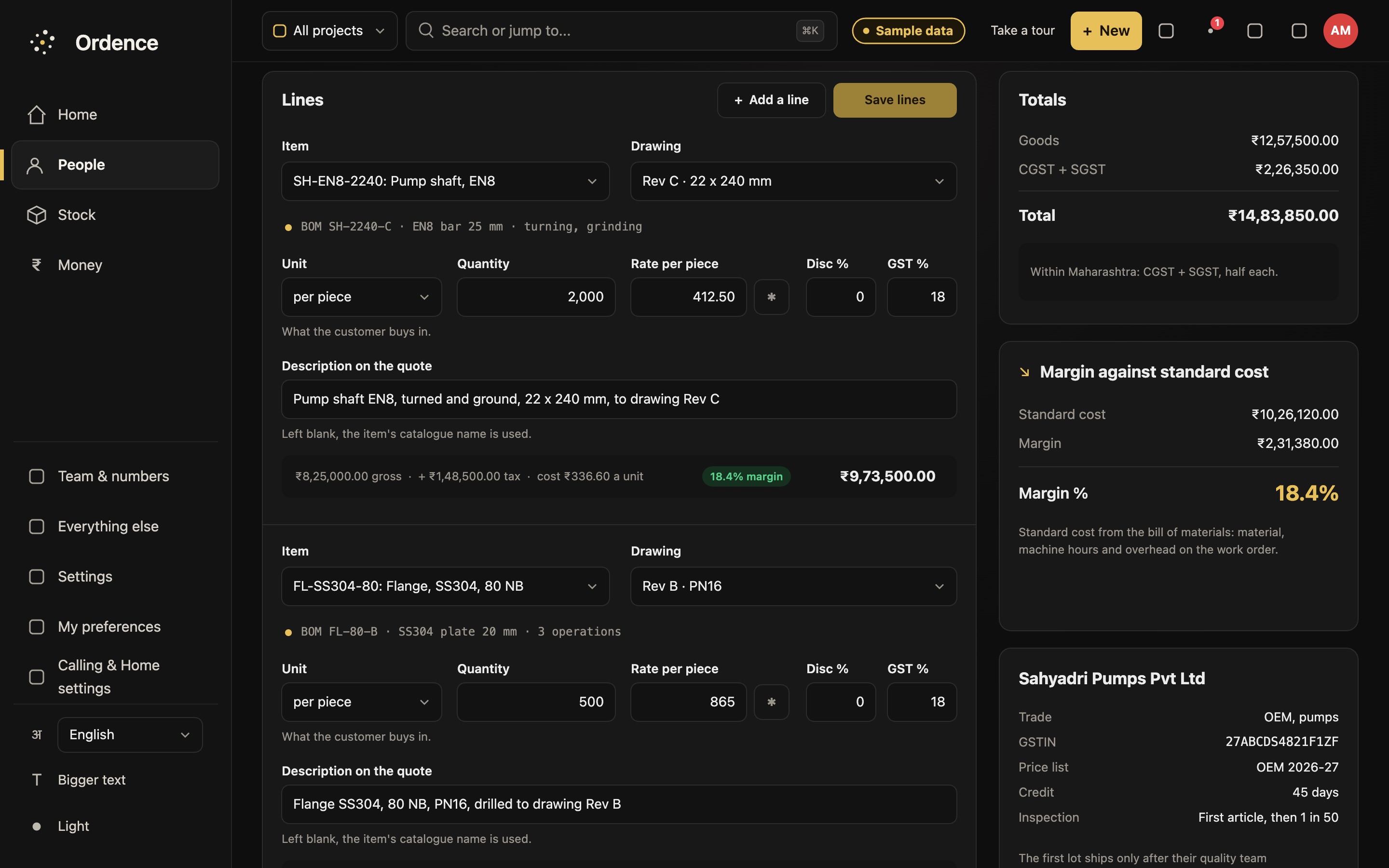Click the square icon right of the New button
This screenshot has width=1389, height=868.
point(1166,30)
